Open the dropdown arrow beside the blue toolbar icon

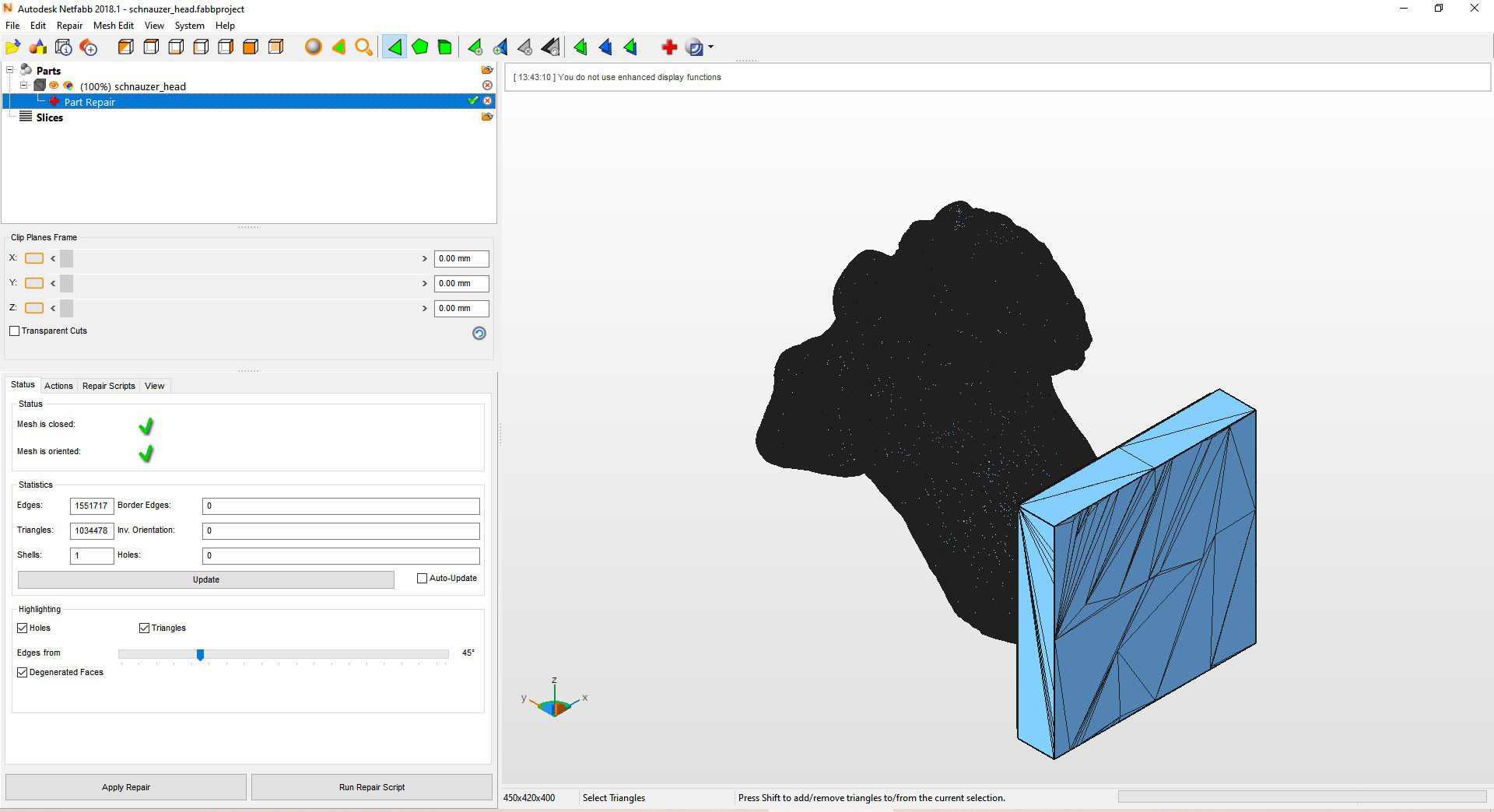[710, 47]
